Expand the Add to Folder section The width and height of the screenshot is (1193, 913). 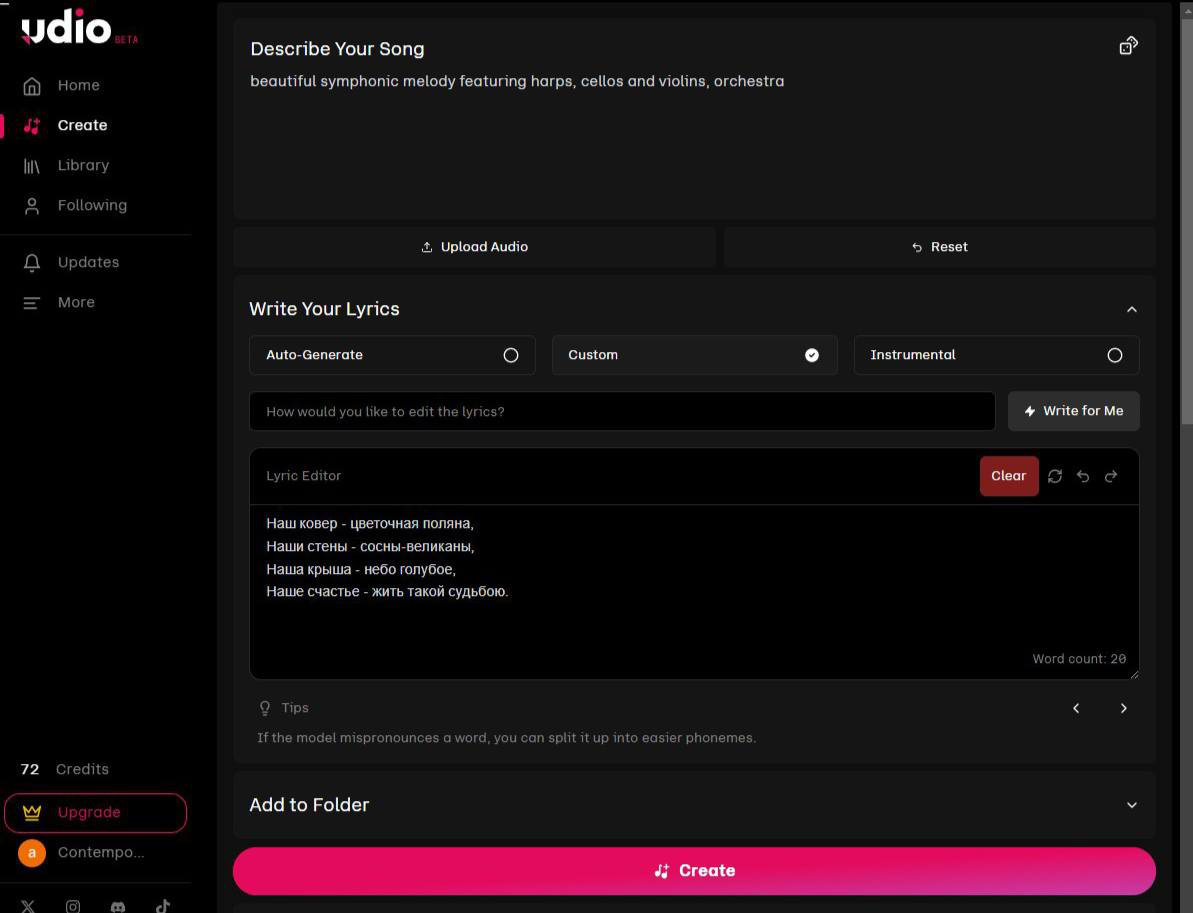click(x=1132, y=805)
